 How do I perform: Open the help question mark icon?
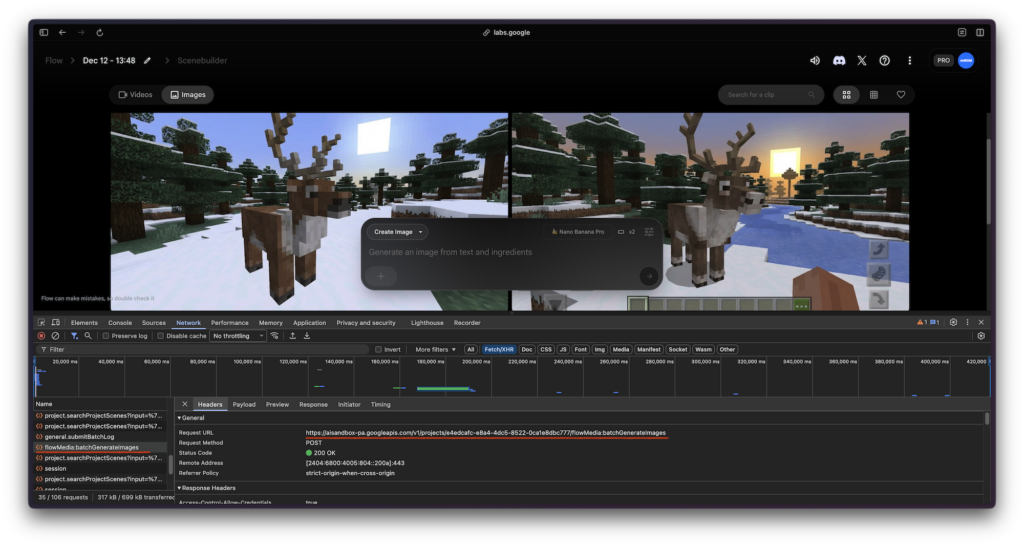point(884,61)
